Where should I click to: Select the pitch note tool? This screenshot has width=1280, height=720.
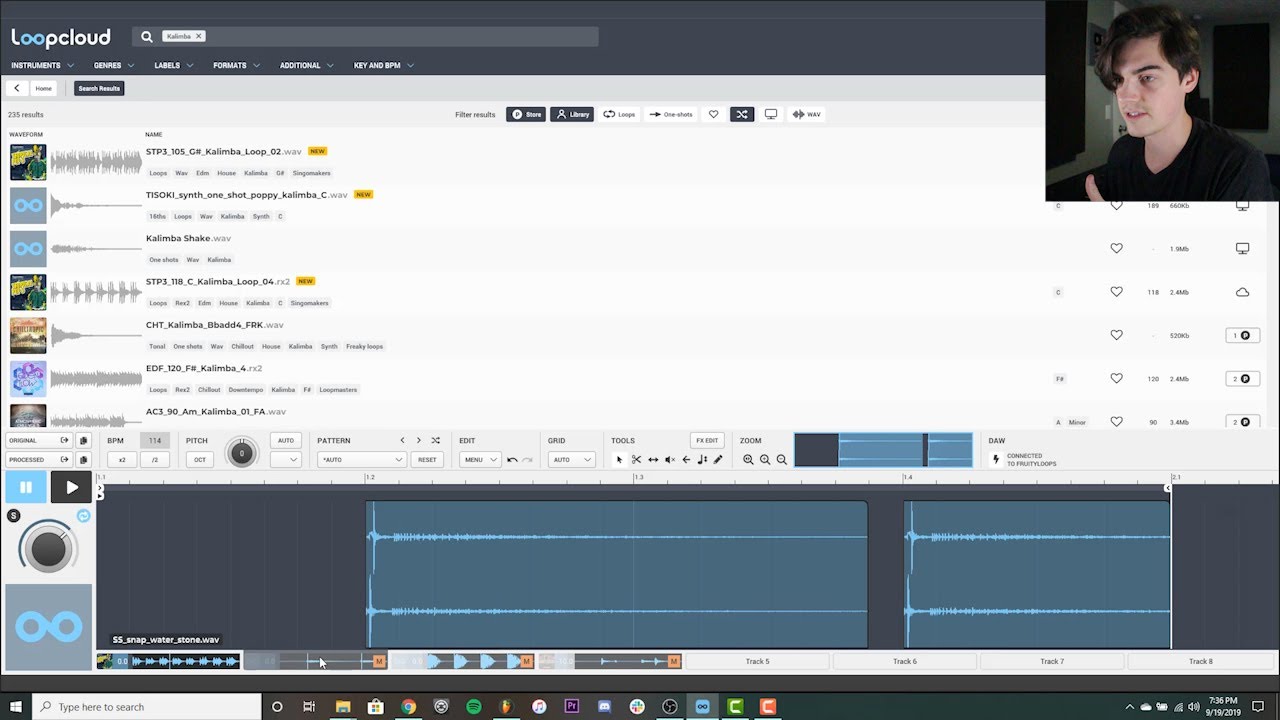(702, 460)
